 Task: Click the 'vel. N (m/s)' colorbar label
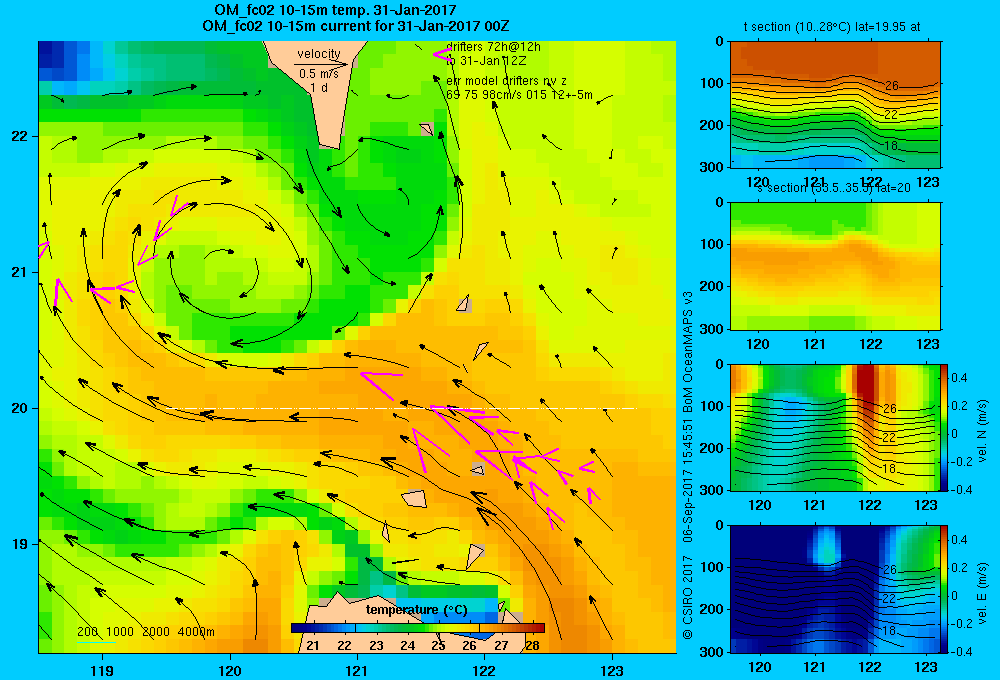[x=983, y=431]
